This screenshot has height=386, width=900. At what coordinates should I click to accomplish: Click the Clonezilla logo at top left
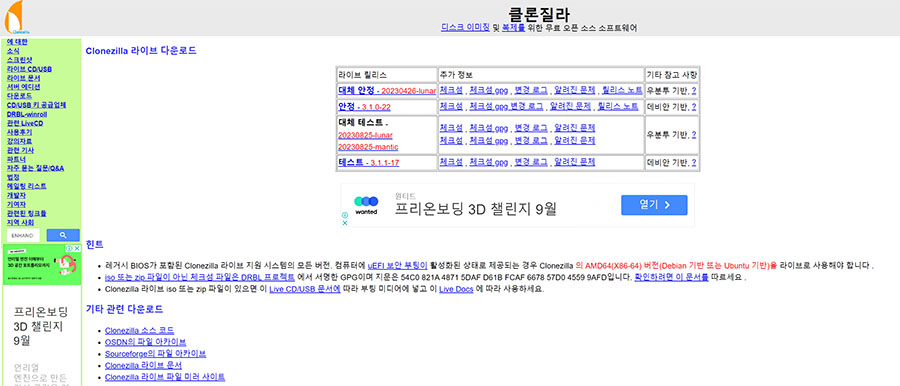pyautogui.click(x=17, y=17)
